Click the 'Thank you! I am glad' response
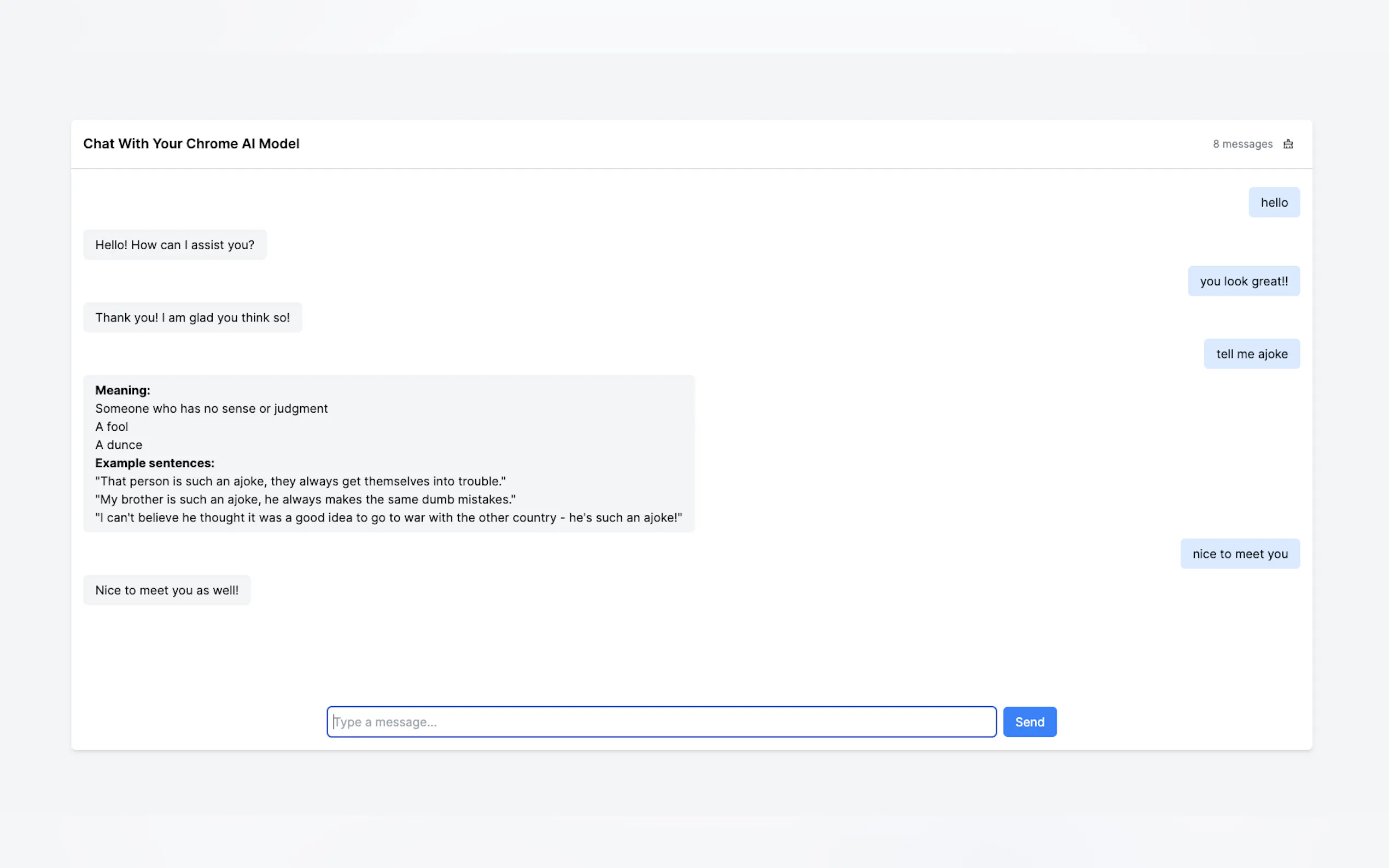 tap(192, 318)
